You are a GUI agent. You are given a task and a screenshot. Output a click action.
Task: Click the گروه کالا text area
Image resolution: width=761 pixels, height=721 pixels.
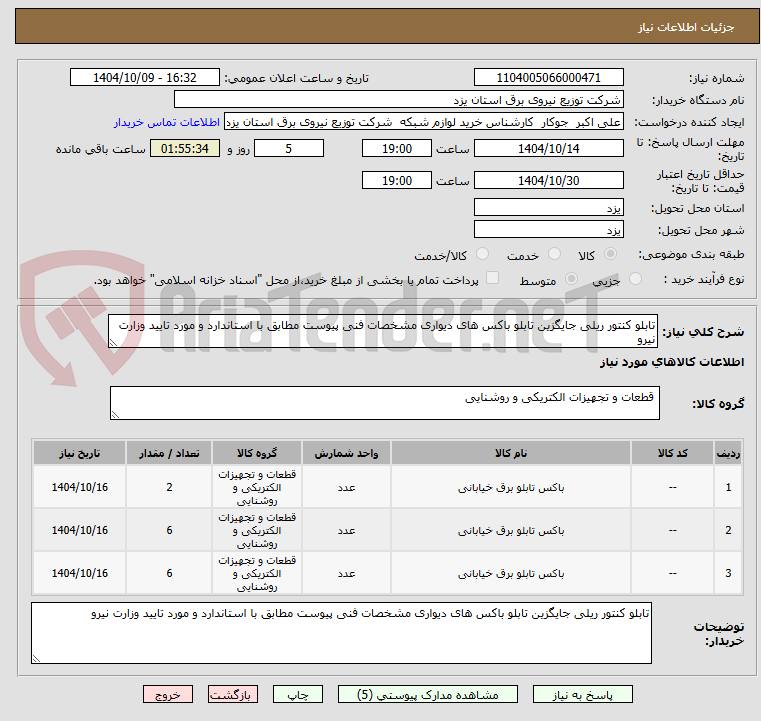[x=384, y=403]
